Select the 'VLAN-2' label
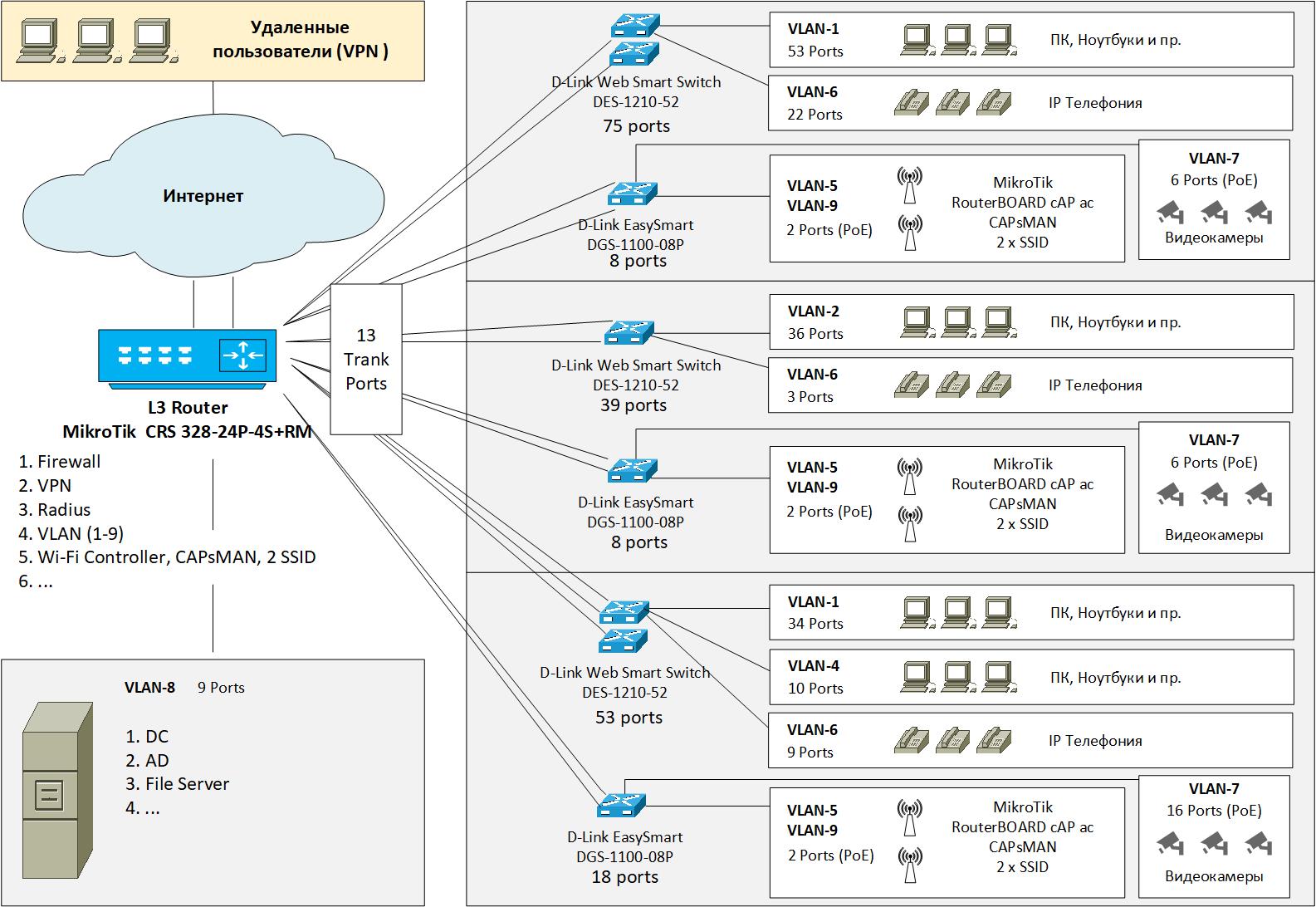The width and height of the screenshot is (1316, 907). [x=814, y=311]
